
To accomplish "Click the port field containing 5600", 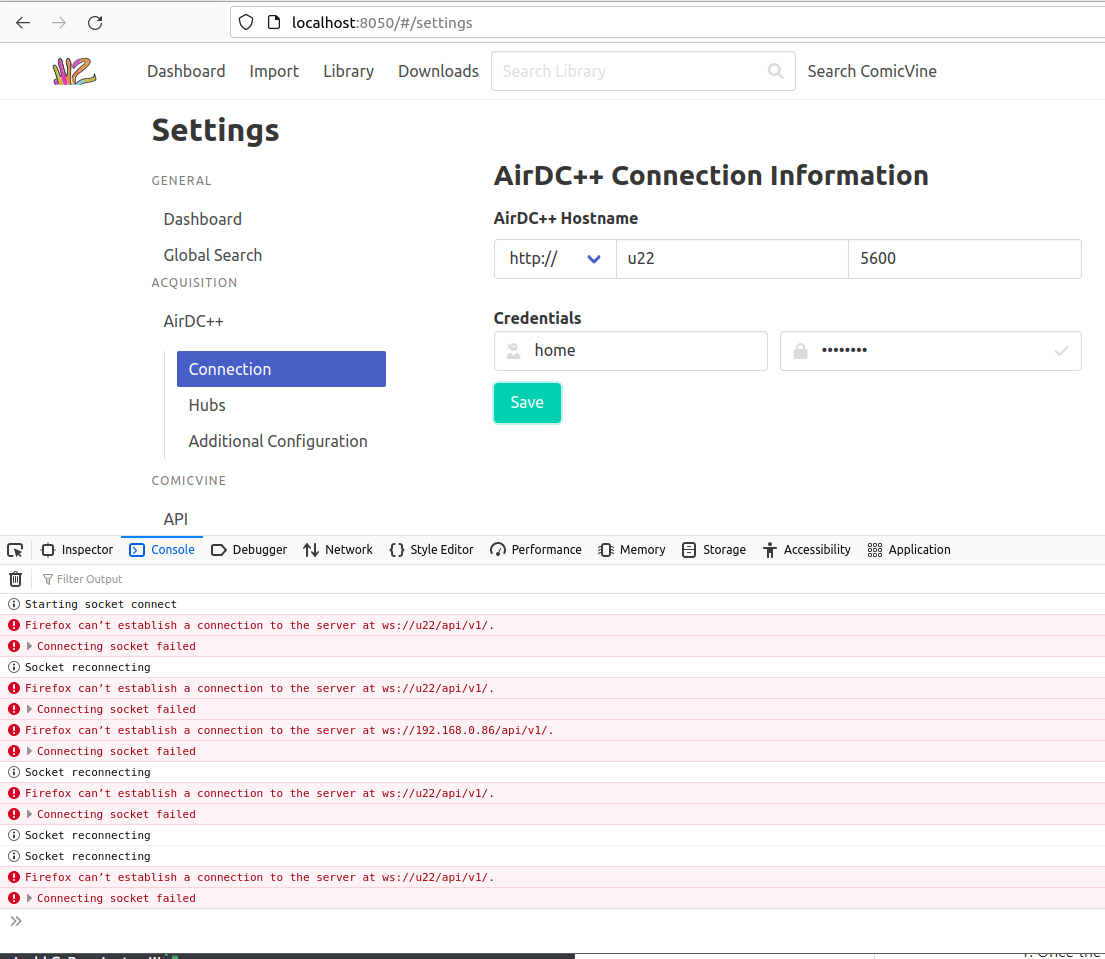I will (x=965, y=259).
